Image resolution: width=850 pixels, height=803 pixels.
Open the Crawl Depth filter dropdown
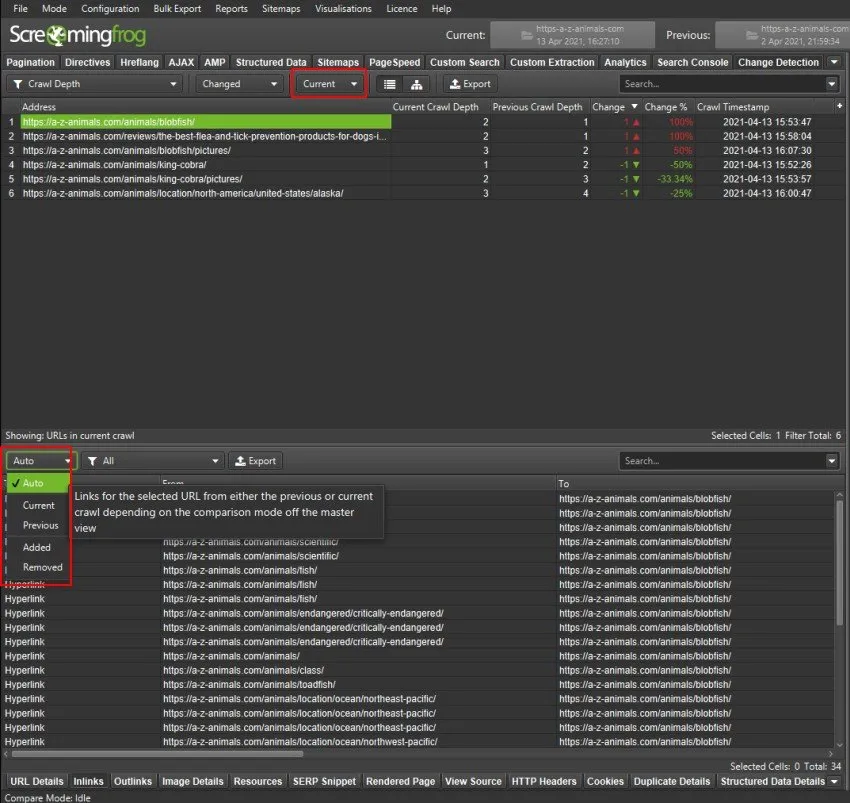97,84
